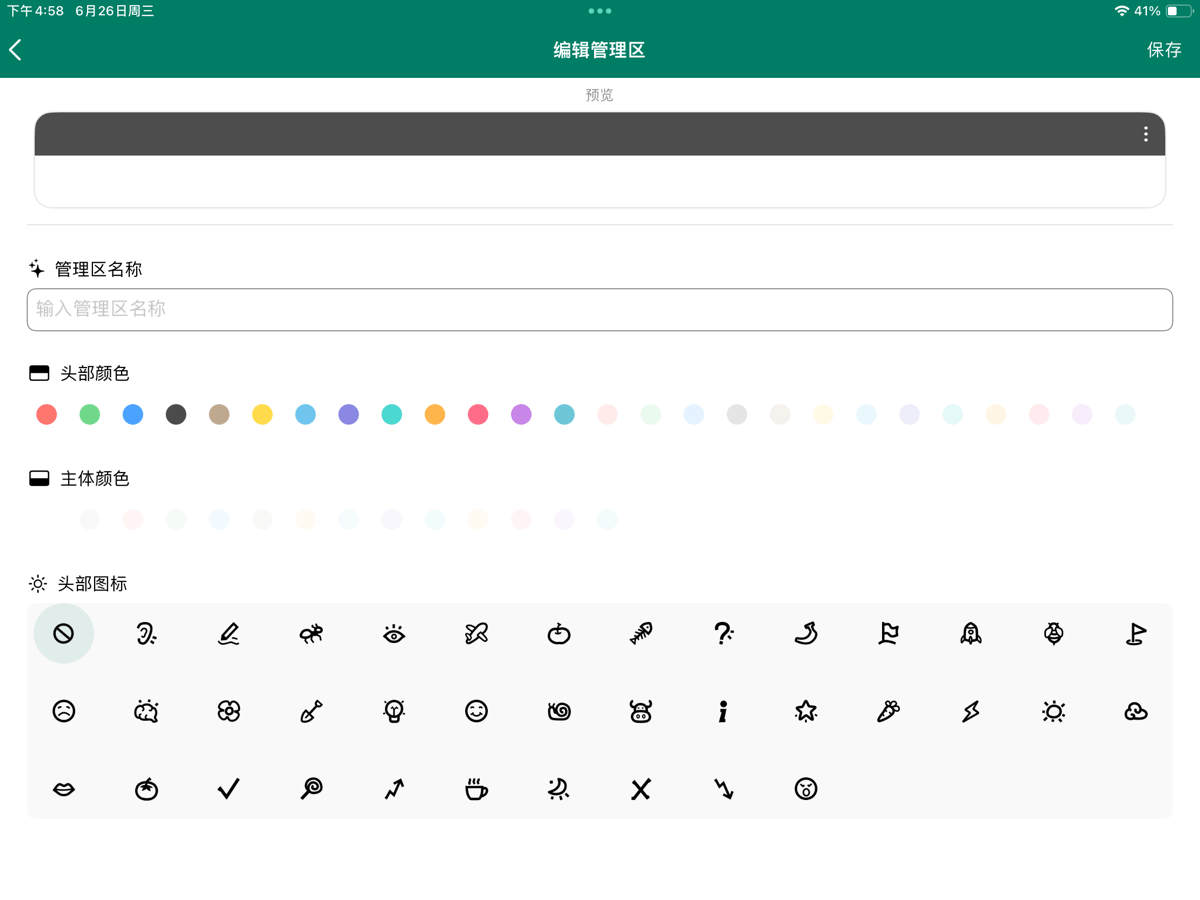Select the yellow header color
Viewport: 1200px width, 900px height.
262,414
